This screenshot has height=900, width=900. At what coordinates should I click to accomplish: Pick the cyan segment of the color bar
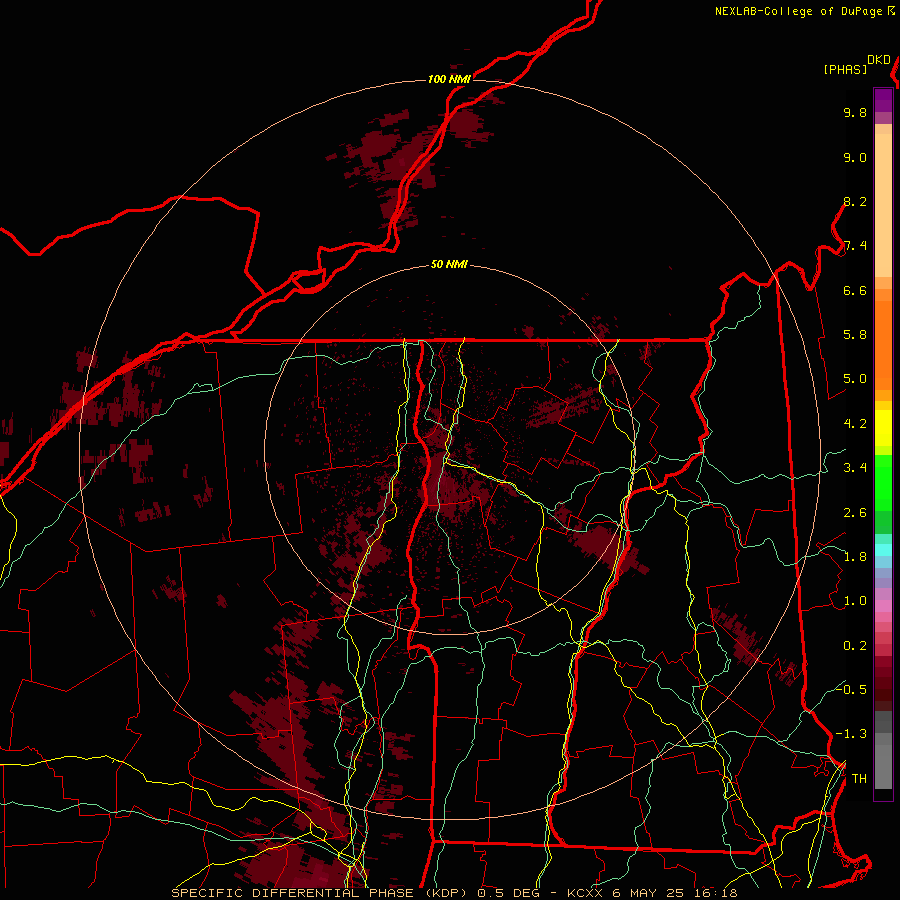pos(883,549)
